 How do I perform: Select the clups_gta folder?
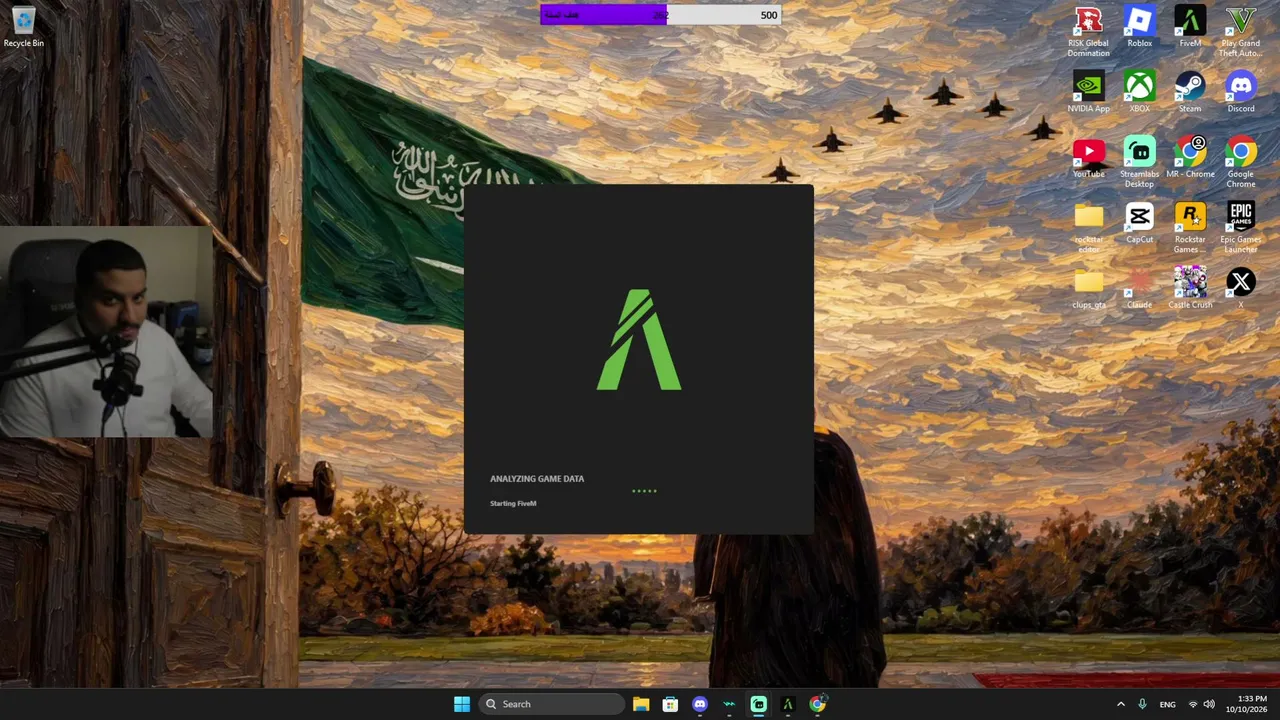tap(1088, 288)
